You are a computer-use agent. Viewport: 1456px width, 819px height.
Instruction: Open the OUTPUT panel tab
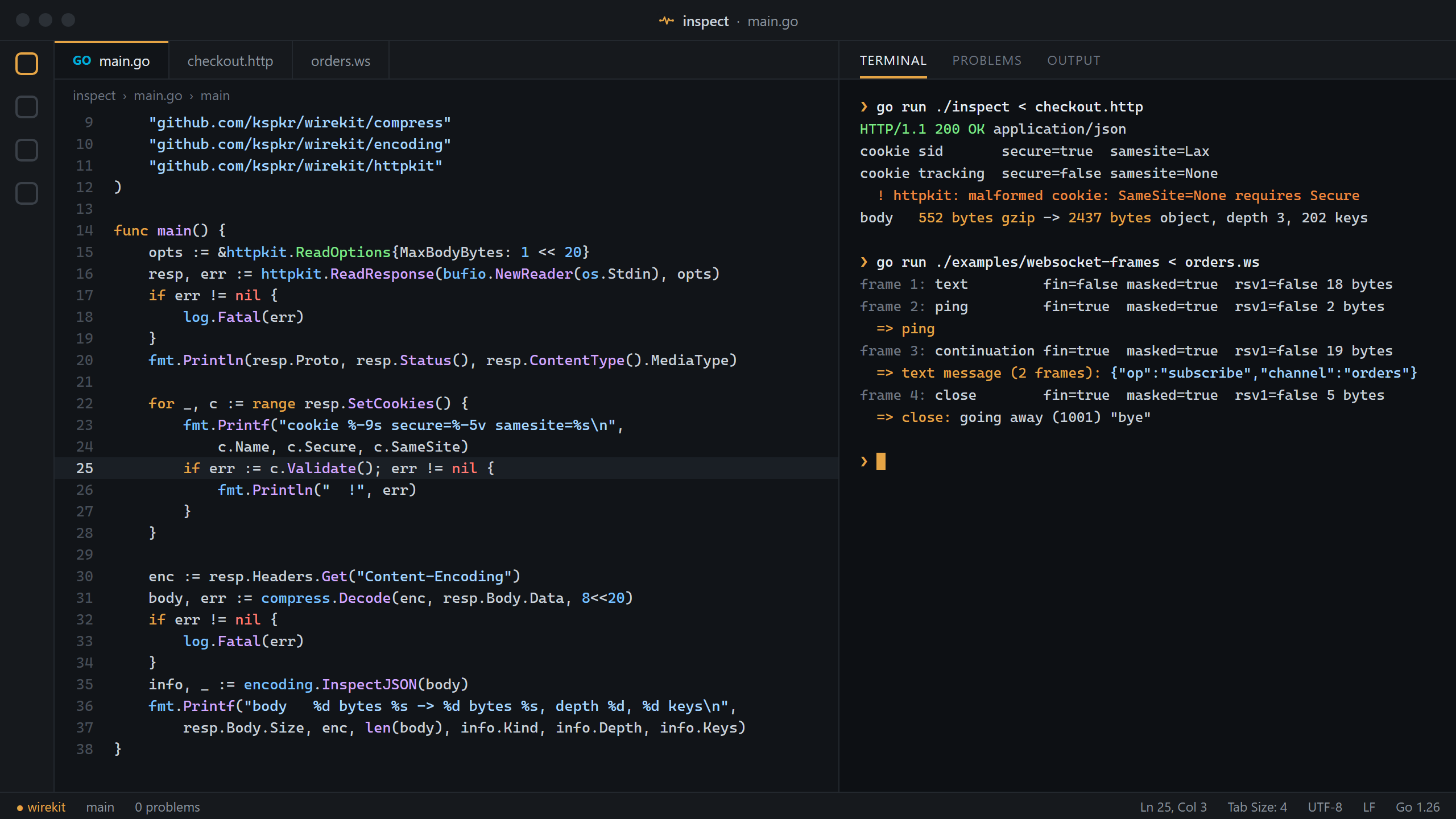pos(1074,60)
